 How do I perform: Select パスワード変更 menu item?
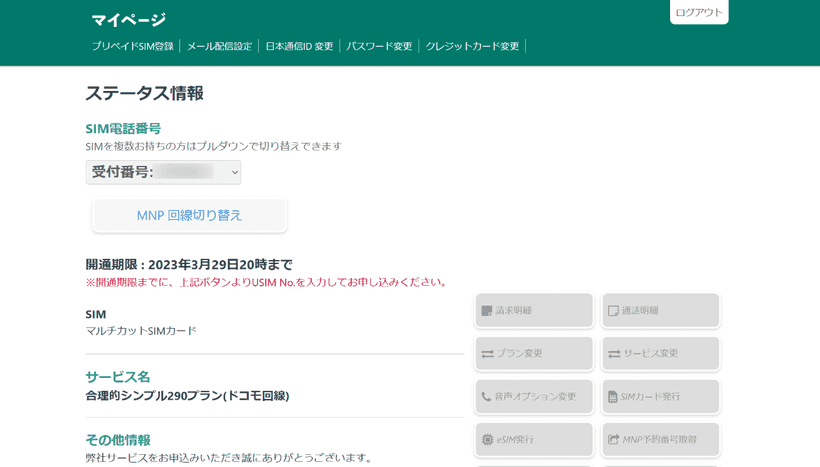379,46
